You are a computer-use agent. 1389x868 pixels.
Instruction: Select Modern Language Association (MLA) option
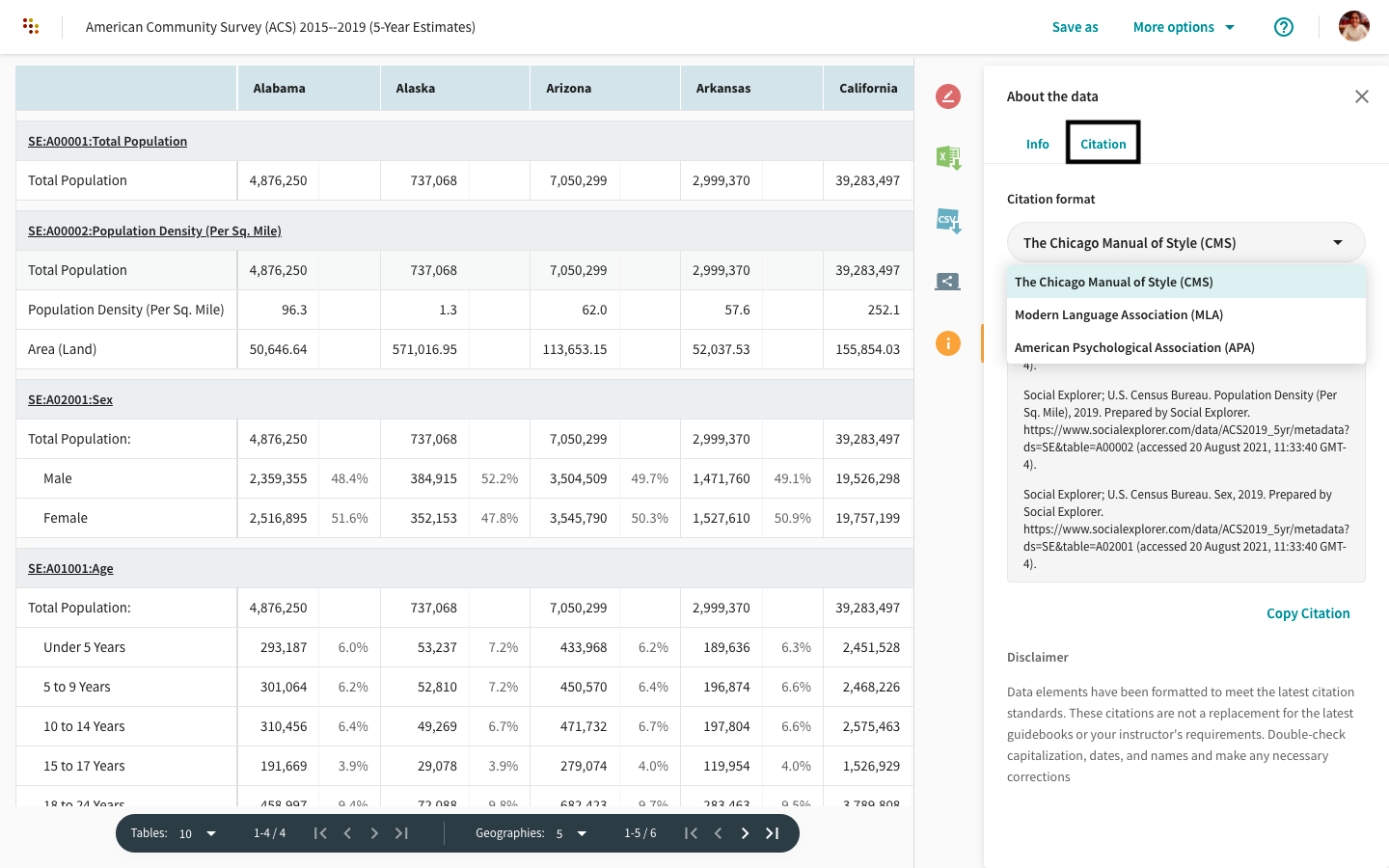coord(1119,315)
